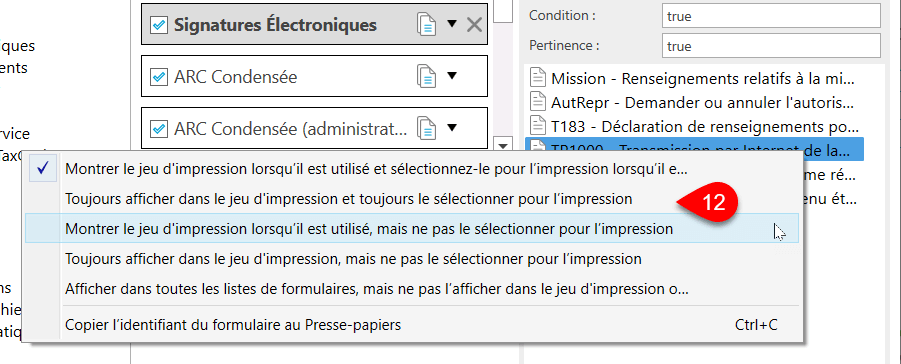Toggle the ARC Condensée checkbox
The width and height of the screenshot is (901, 364).
(x=158, y=77)
